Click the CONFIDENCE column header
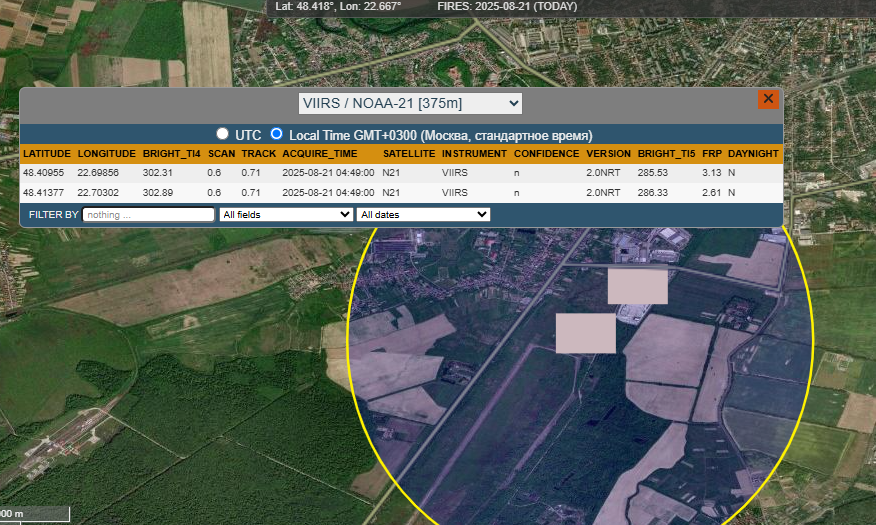 pyautogui.click(x=546, y=154)
